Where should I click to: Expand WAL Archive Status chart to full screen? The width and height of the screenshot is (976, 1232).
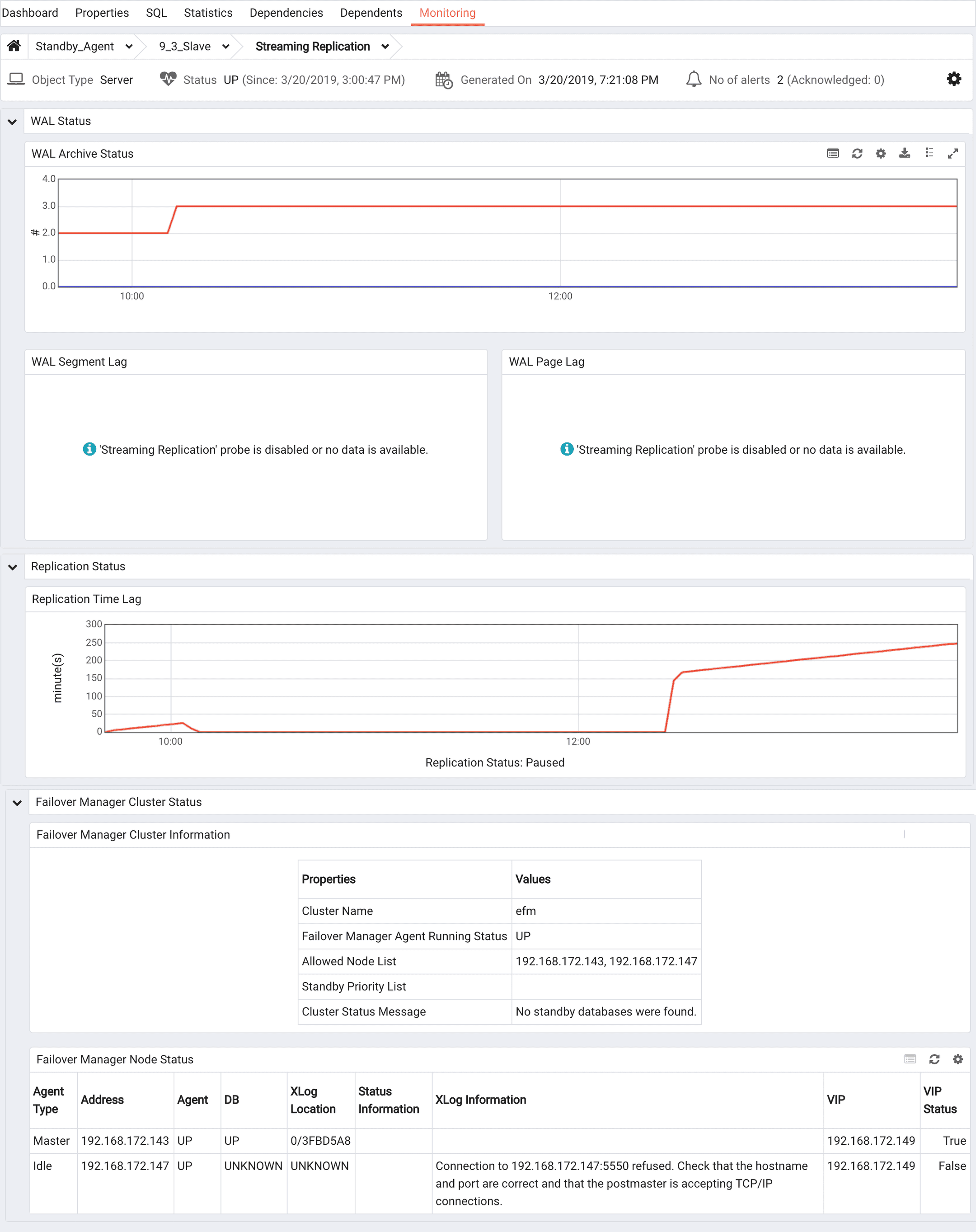coord(953,153)
